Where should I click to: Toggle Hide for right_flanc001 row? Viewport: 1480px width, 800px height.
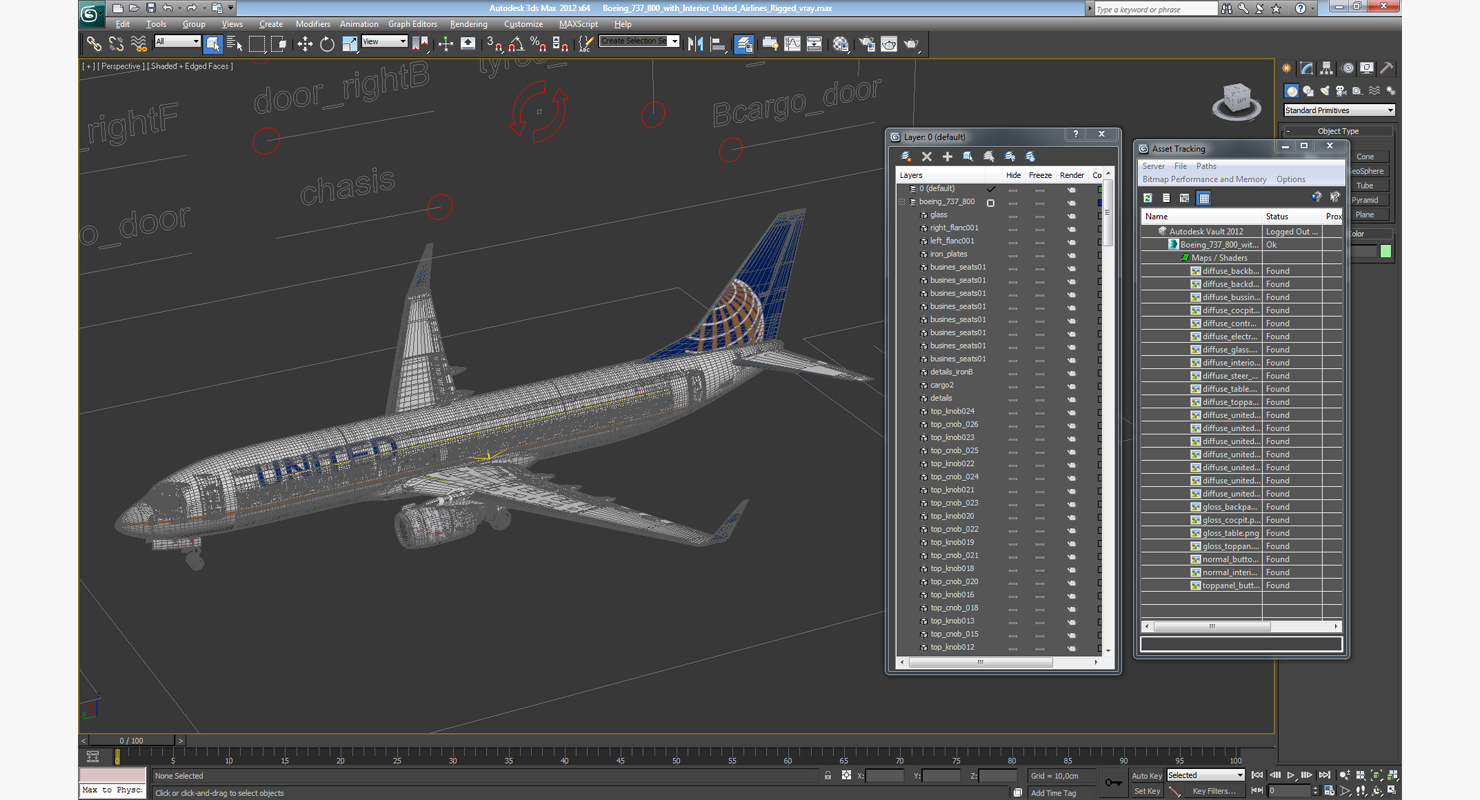(x=1013, y=228)
